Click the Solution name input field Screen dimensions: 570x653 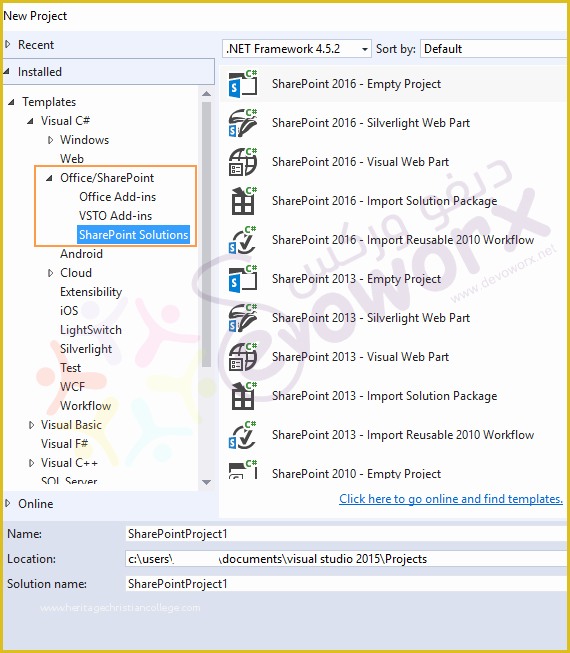click(346, 584)
